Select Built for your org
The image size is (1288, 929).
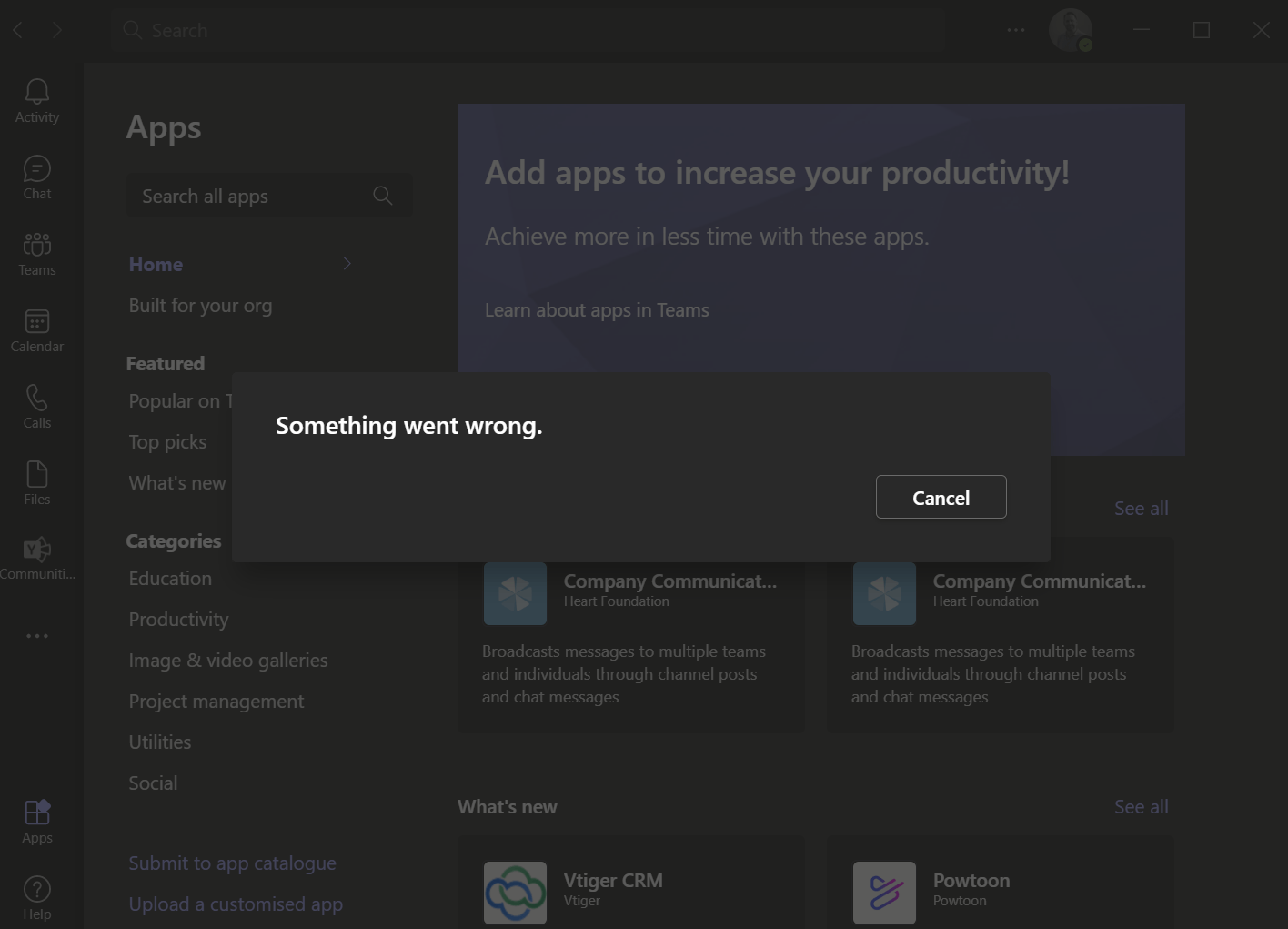[x=200, y=306]
